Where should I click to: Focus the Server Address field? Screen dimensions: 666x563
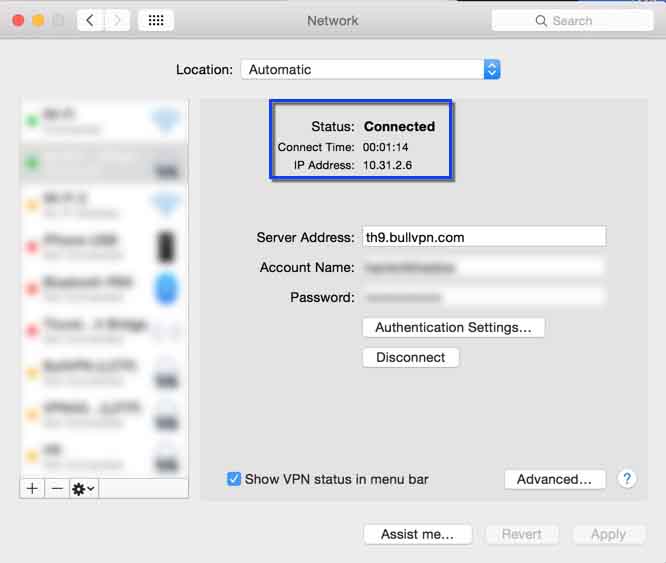click(x=484, y=237)
